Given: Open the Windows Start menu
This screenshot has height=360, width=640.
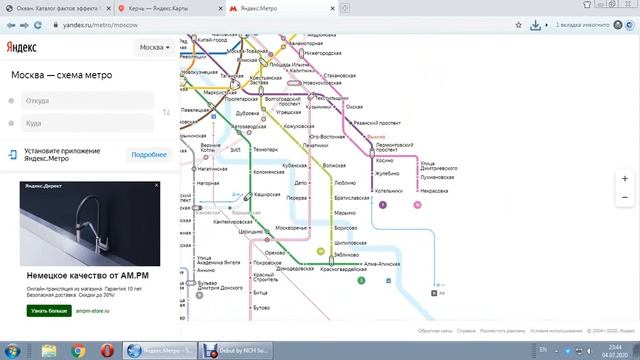Looking at the screenshot, I should pyautogui.click(x=12, y=351).
